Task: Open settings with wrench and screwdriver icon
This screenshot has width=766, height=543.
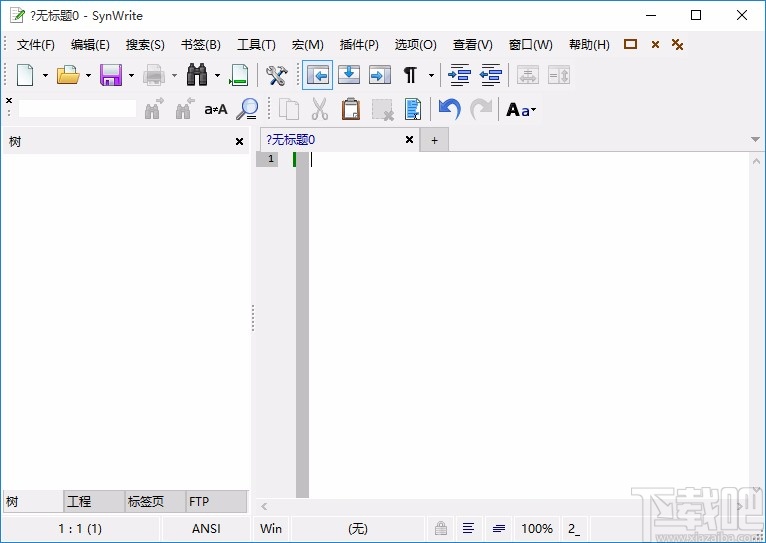Action: (x=276, y=75)
